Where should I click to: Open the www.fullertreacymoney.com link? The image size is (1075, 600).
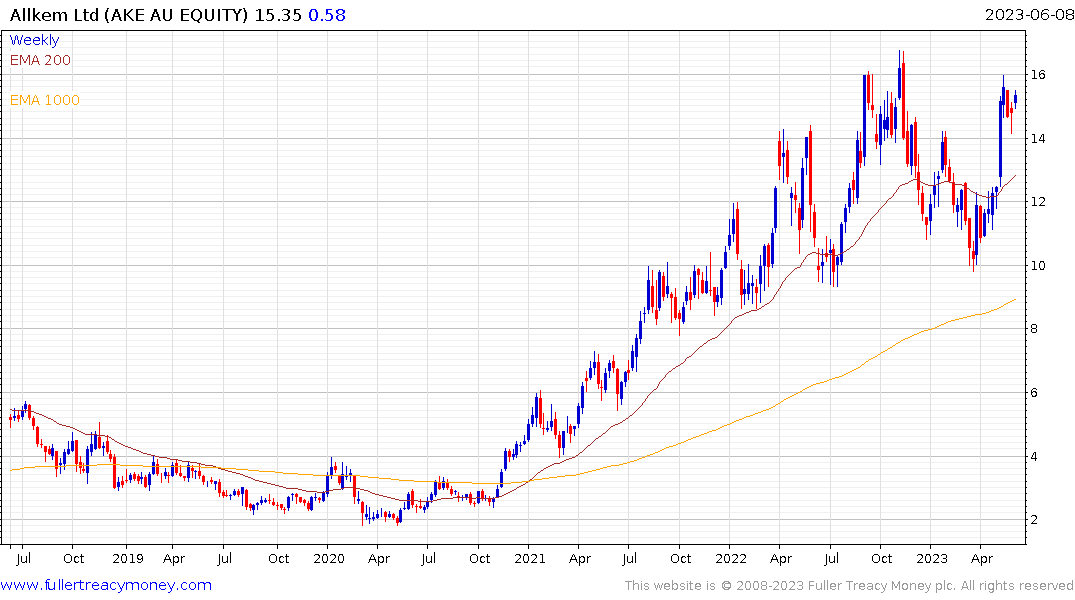(x=106, y=585)
